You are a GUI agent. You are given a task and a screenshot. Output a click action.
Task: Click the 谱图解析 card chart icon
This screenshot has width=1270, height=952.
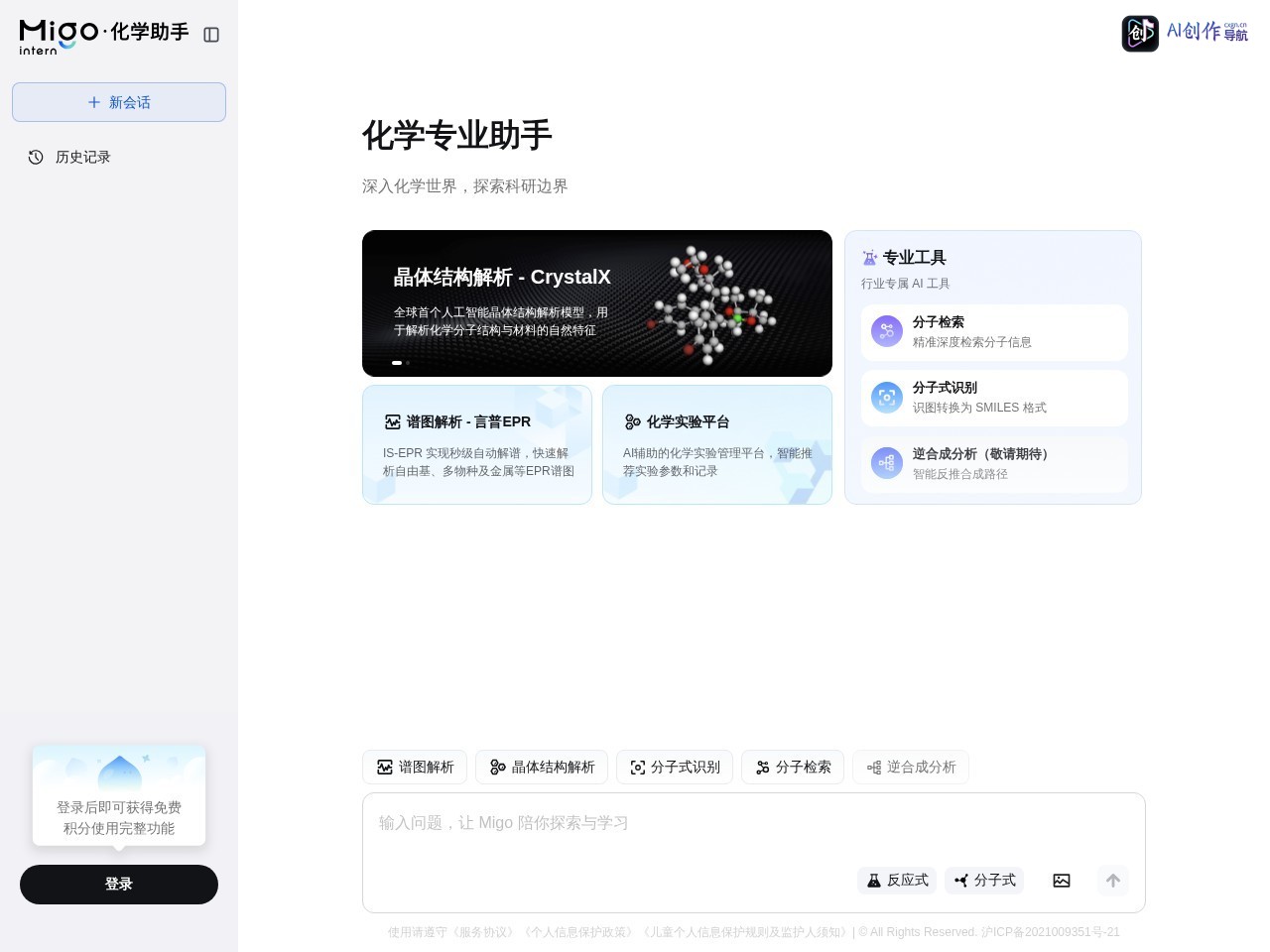393,422
